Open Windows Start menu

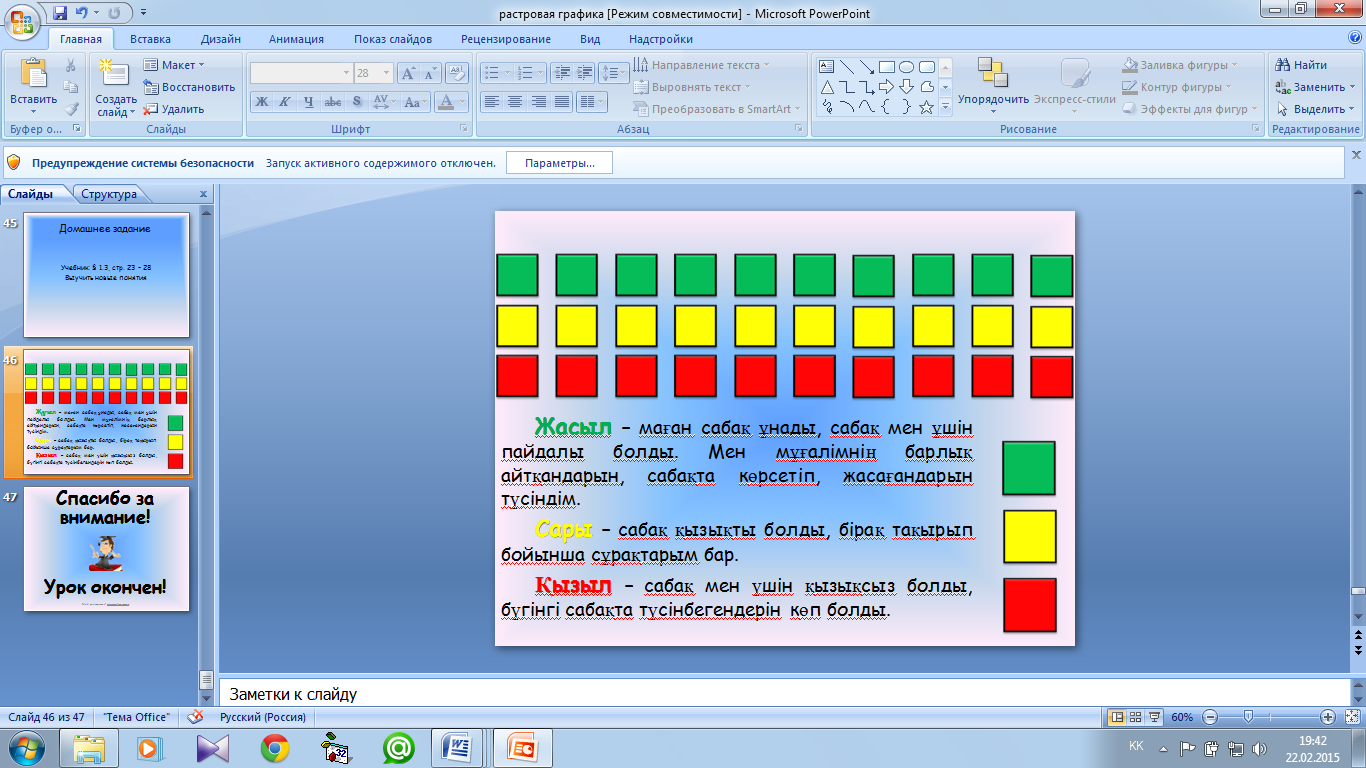pyautogui.click(x=25, y=748)
